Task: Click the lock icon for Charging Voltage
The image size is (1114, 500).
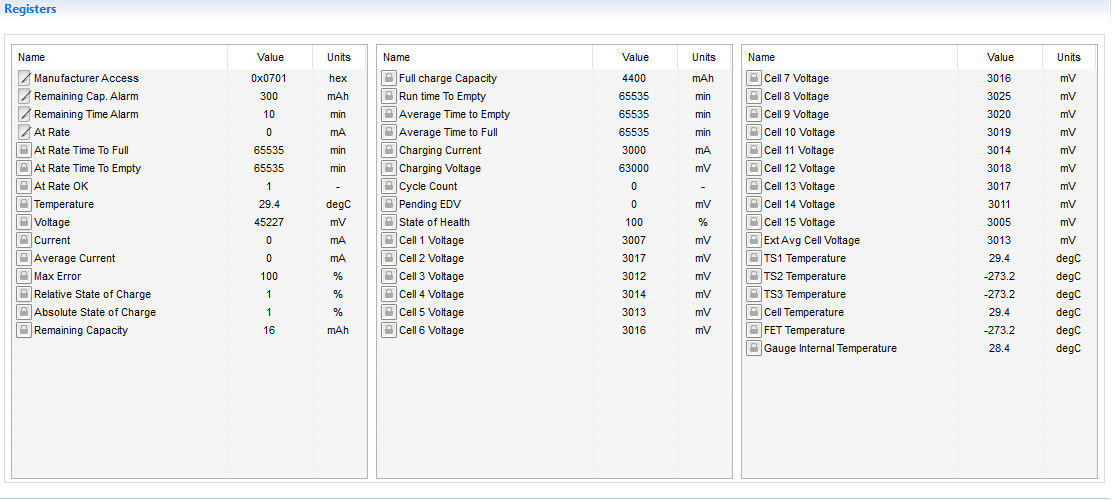Action: click(389, 168)
